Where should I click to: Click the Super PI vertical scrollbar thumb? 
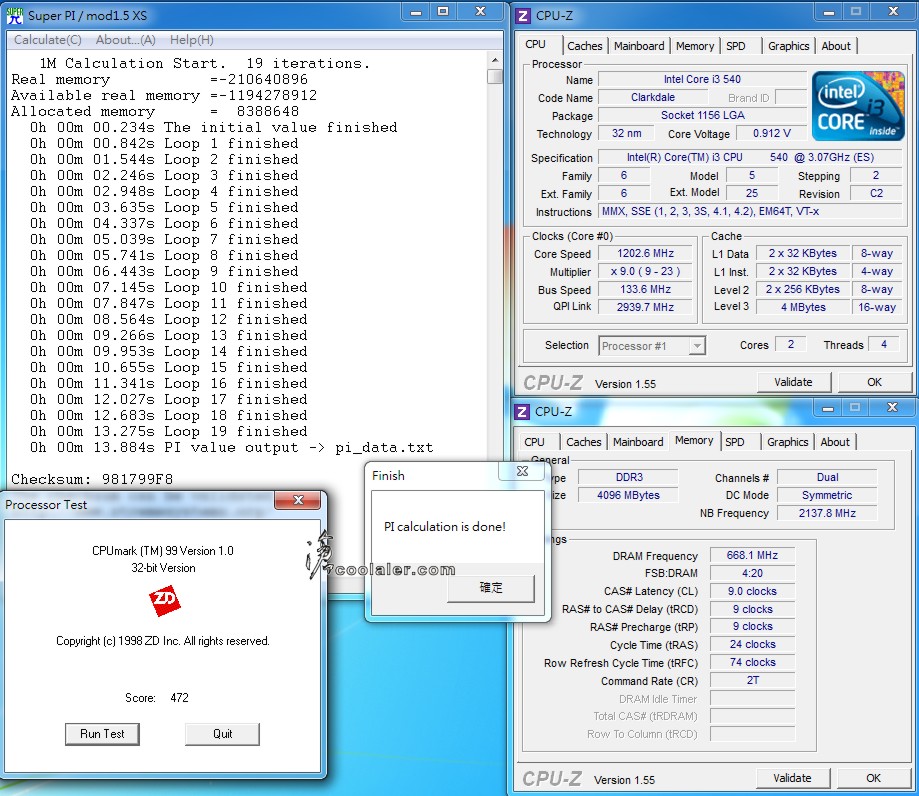pos(495,77)
